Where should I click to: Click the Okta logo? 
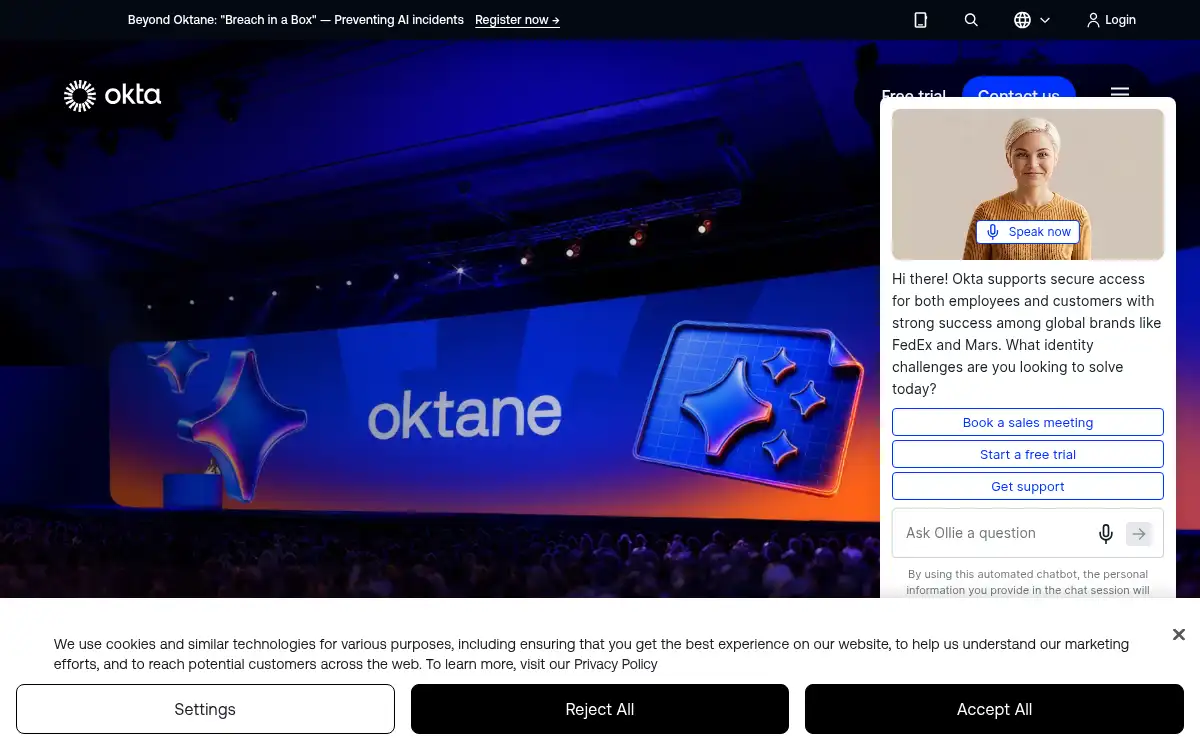112,96
